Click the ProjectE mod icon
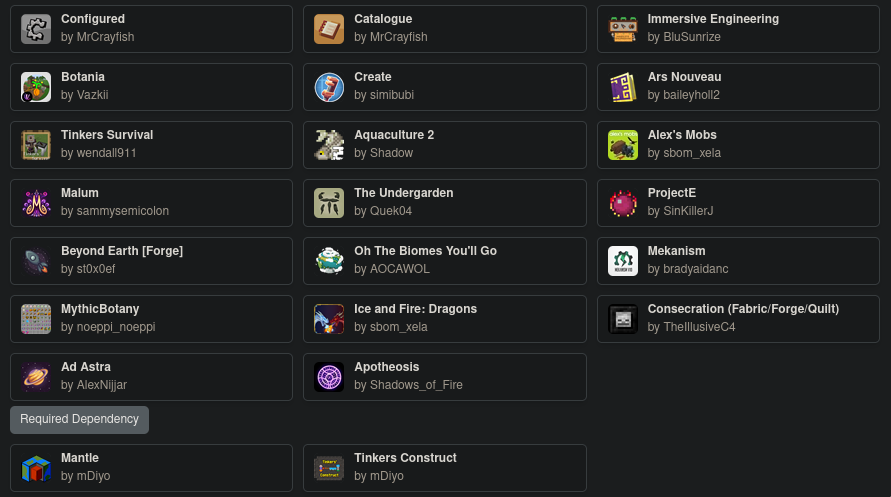 [623, 203]
